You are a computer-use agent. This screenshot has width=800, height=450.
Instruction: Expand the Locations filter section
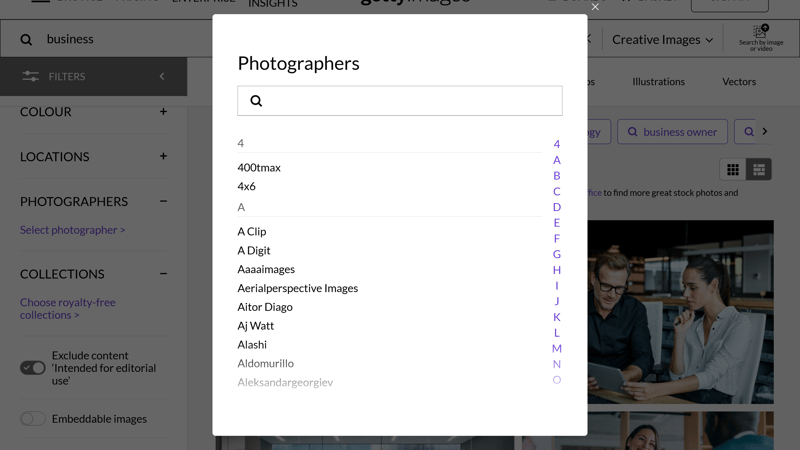[163, 157]
